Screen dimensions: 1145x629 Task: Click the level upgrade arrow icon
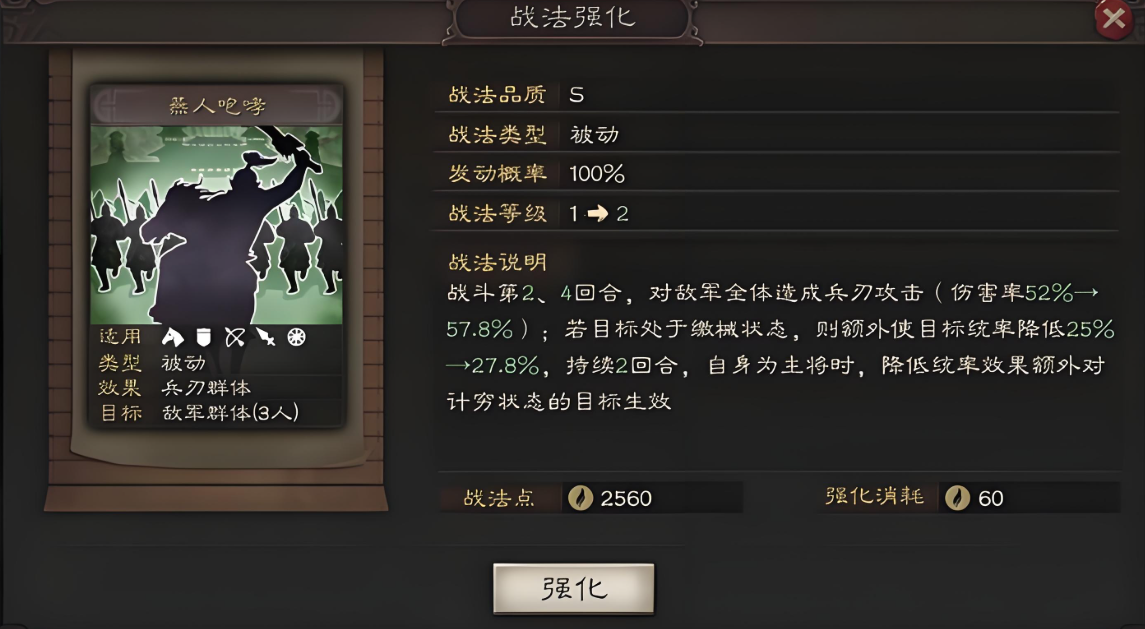[x=597, y=214]
